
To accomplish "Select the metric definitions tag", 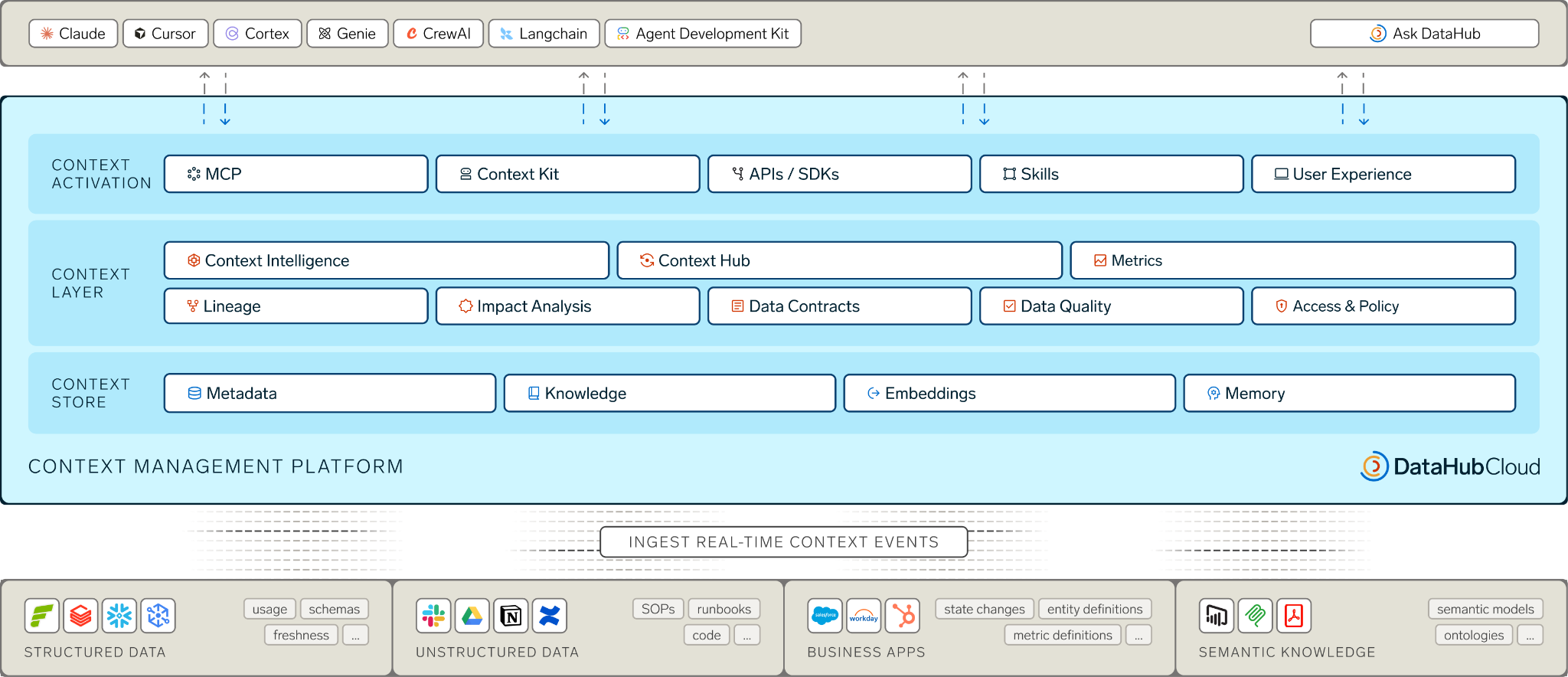I will click(x=1063, y=635).
